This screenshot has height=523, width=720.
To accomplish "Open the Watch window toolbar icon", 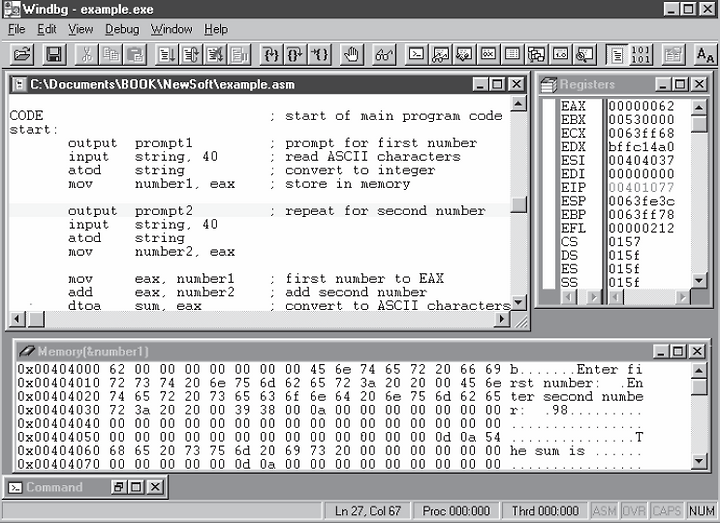I will pyautogui.click(x=440, y=55).
